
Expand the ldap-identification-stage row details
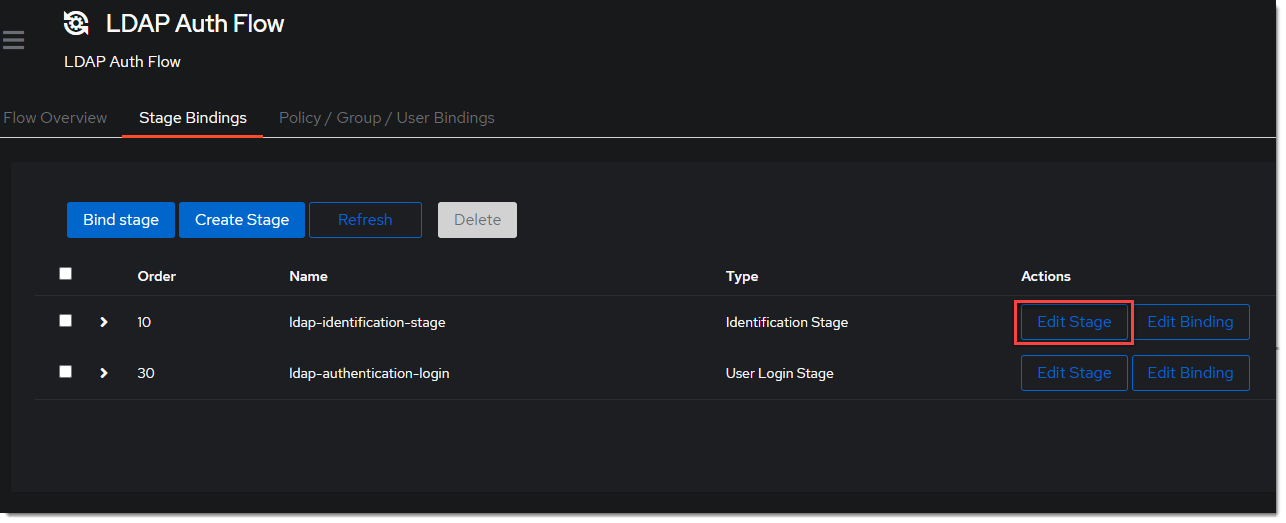[103, 322]
